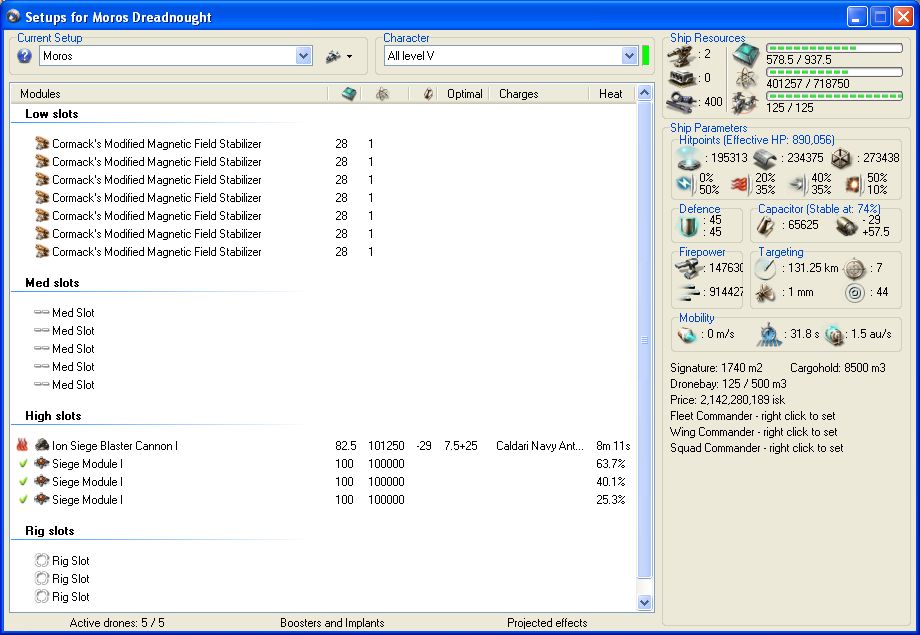Click the Modules column header
Viewport: 920px width, 635px height.
click(x=40, y=94)
